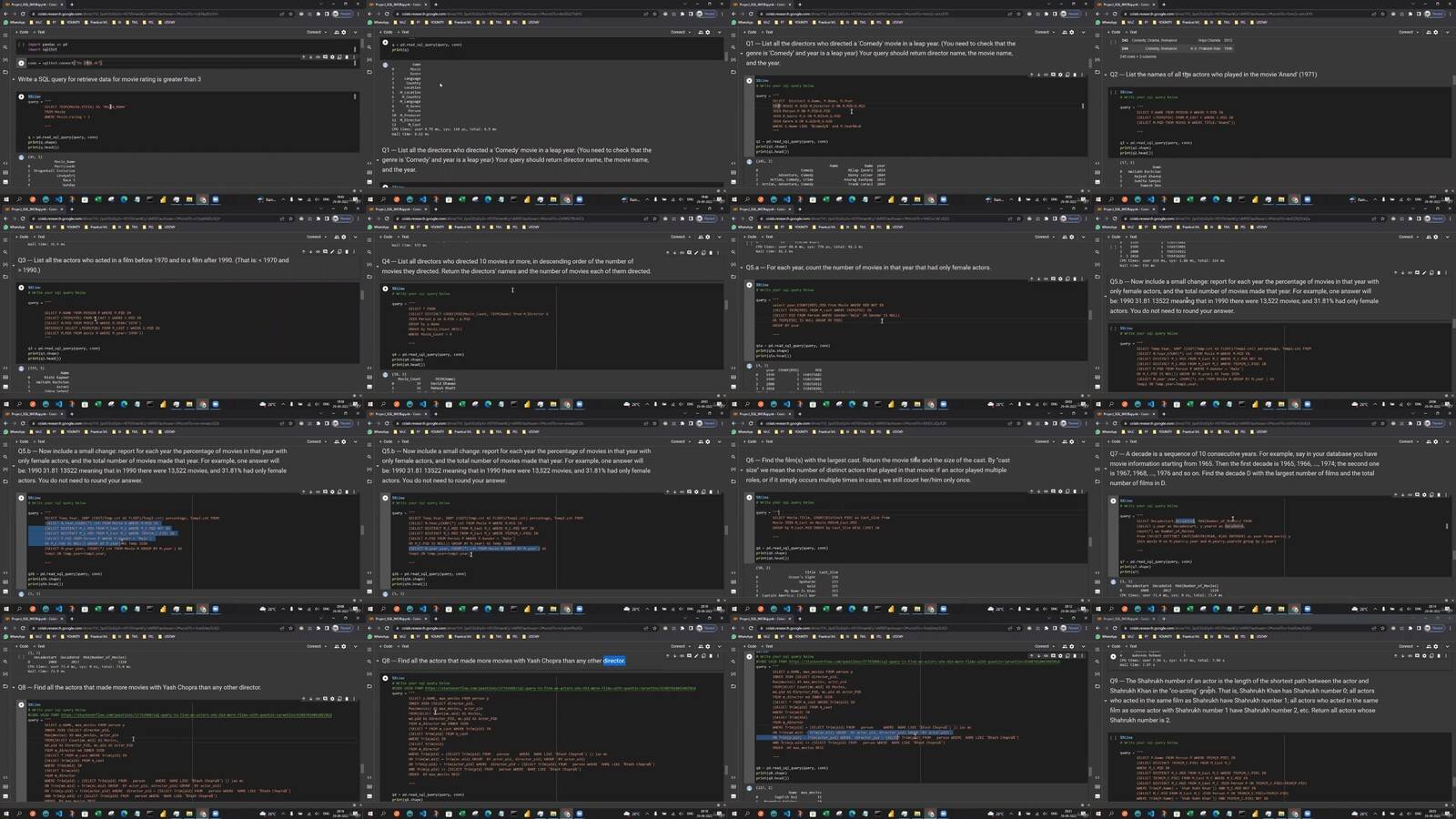Add a comment using the comment icon on the cell

pos(325,56)
